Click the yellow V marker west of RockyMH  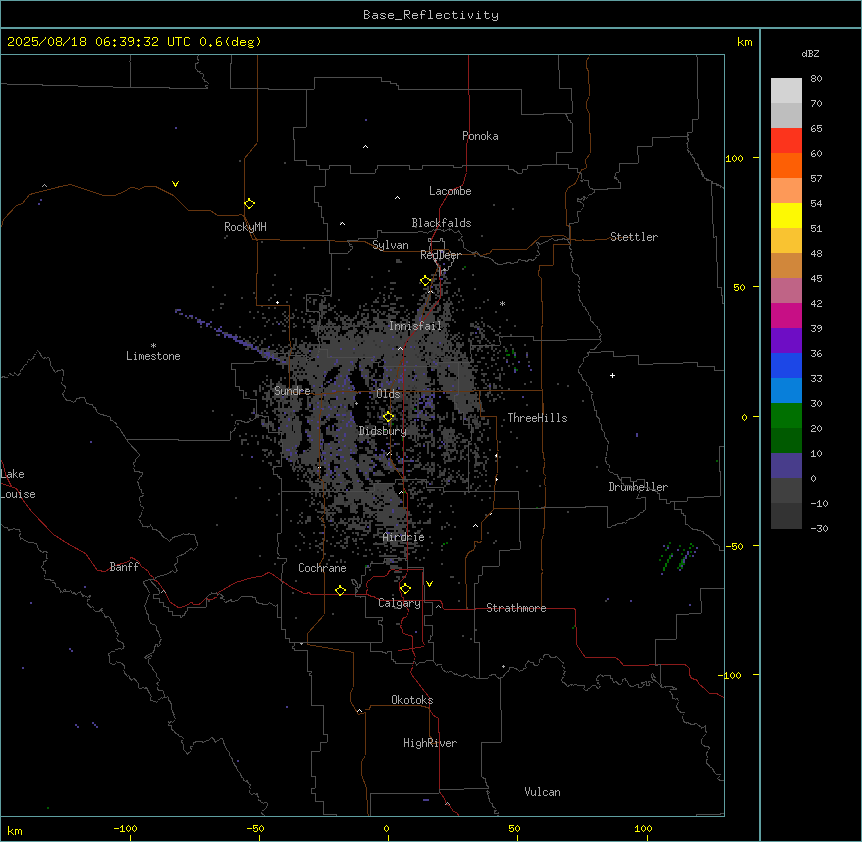[x=175, y=184]
